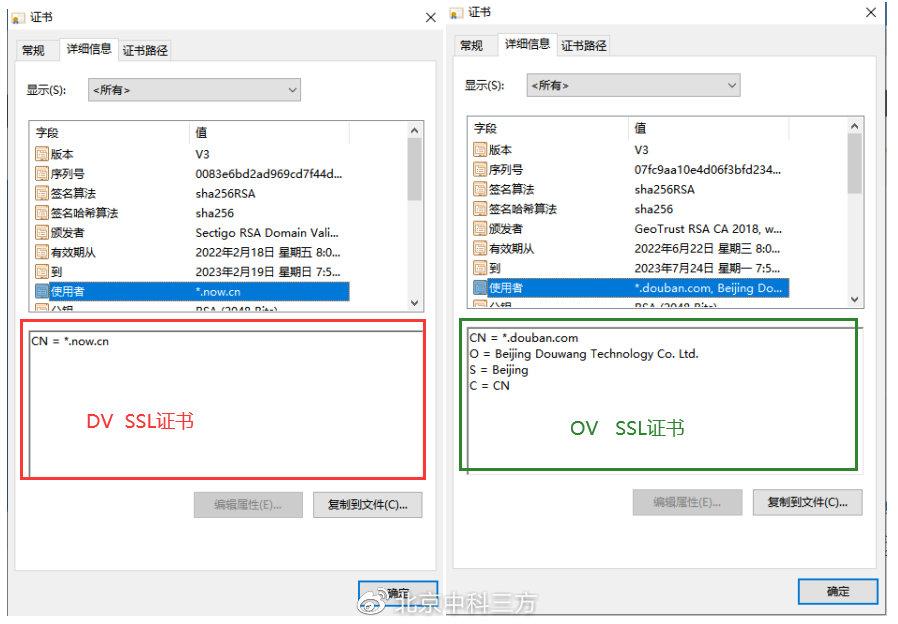Image resolution: width=898 pixels, height=624 pixels.
Task: Select value 2022年2月18日 in left list
Action: click(x=268, y=252)
